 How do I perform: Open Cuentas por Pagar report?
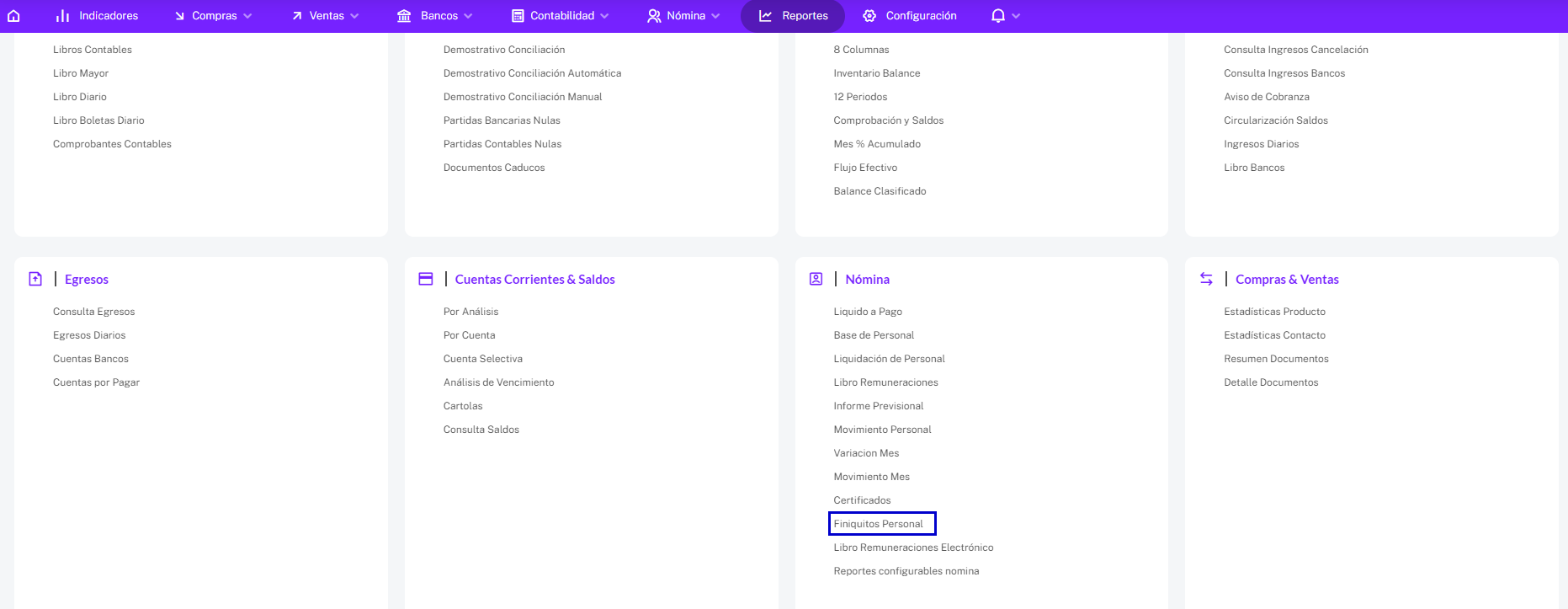coord(96,382)
